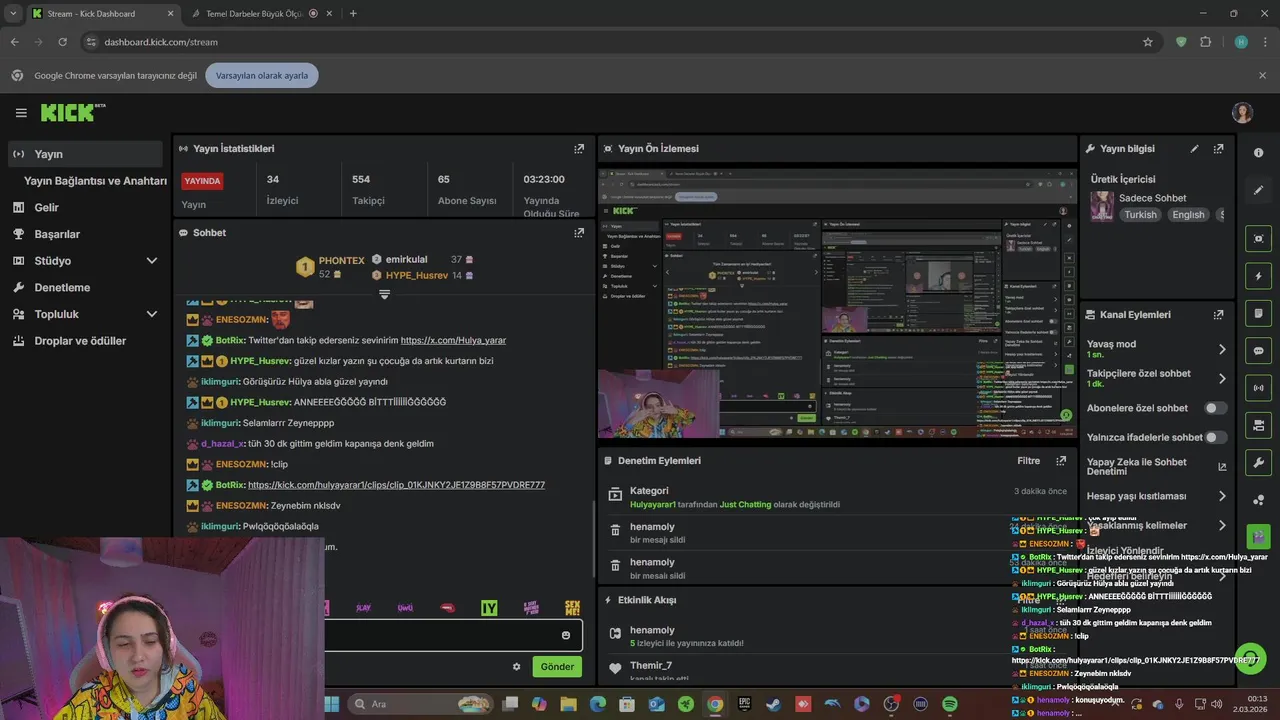Open the profile avatar menu
Screen dimensions: 1280x720
(x=1242, y=113)
